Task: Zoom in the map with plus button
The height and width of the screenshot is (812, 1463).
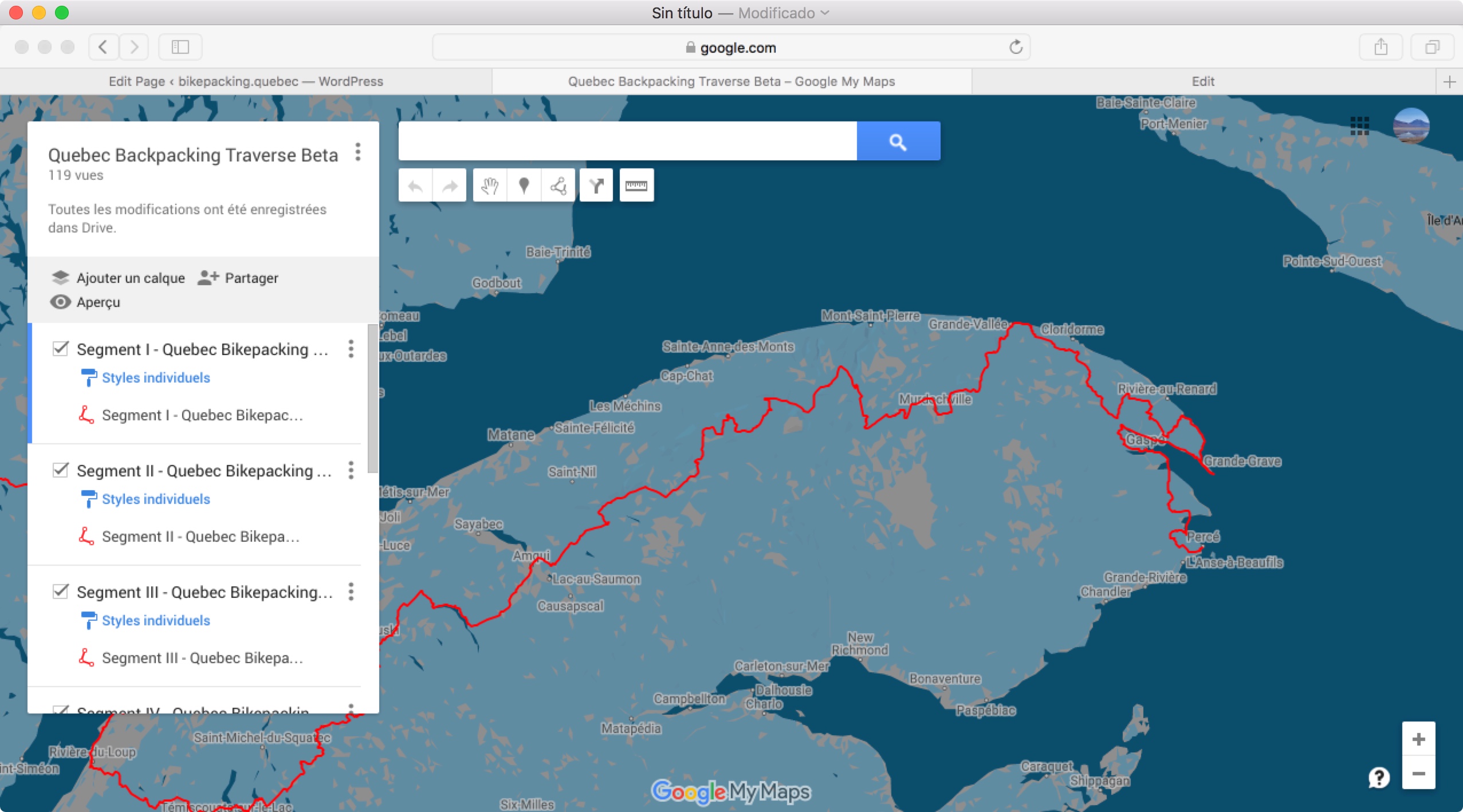Action: [x=1418, y=739]
